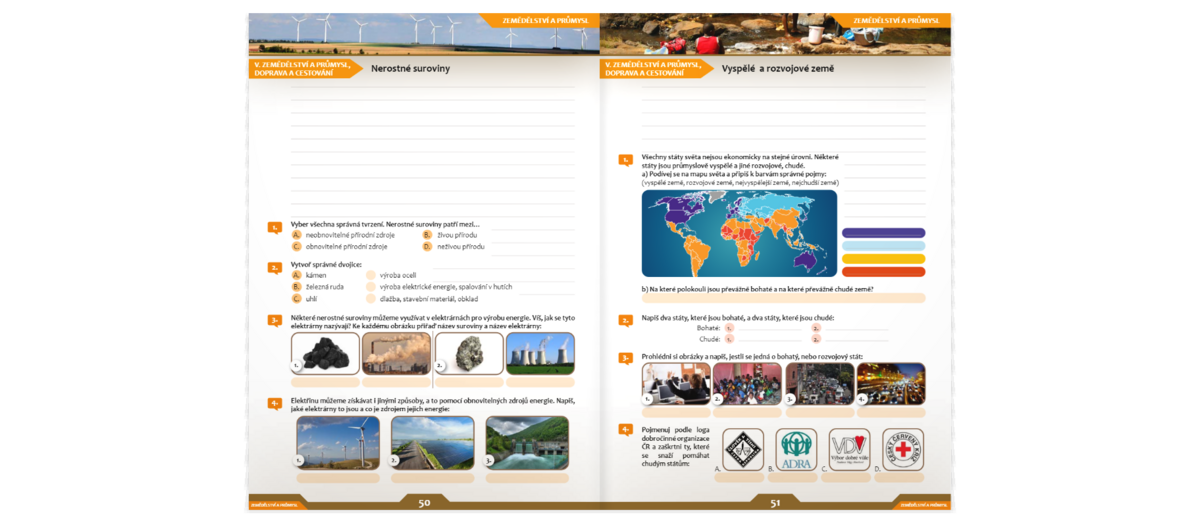Click the answer field under coal photo

point(325,383)
